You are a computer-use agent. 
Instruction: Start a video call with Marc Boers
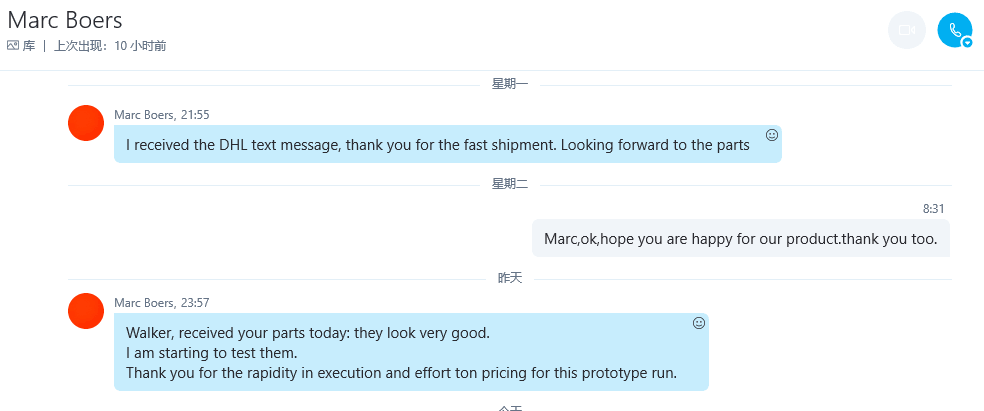[x=906, y=30]
